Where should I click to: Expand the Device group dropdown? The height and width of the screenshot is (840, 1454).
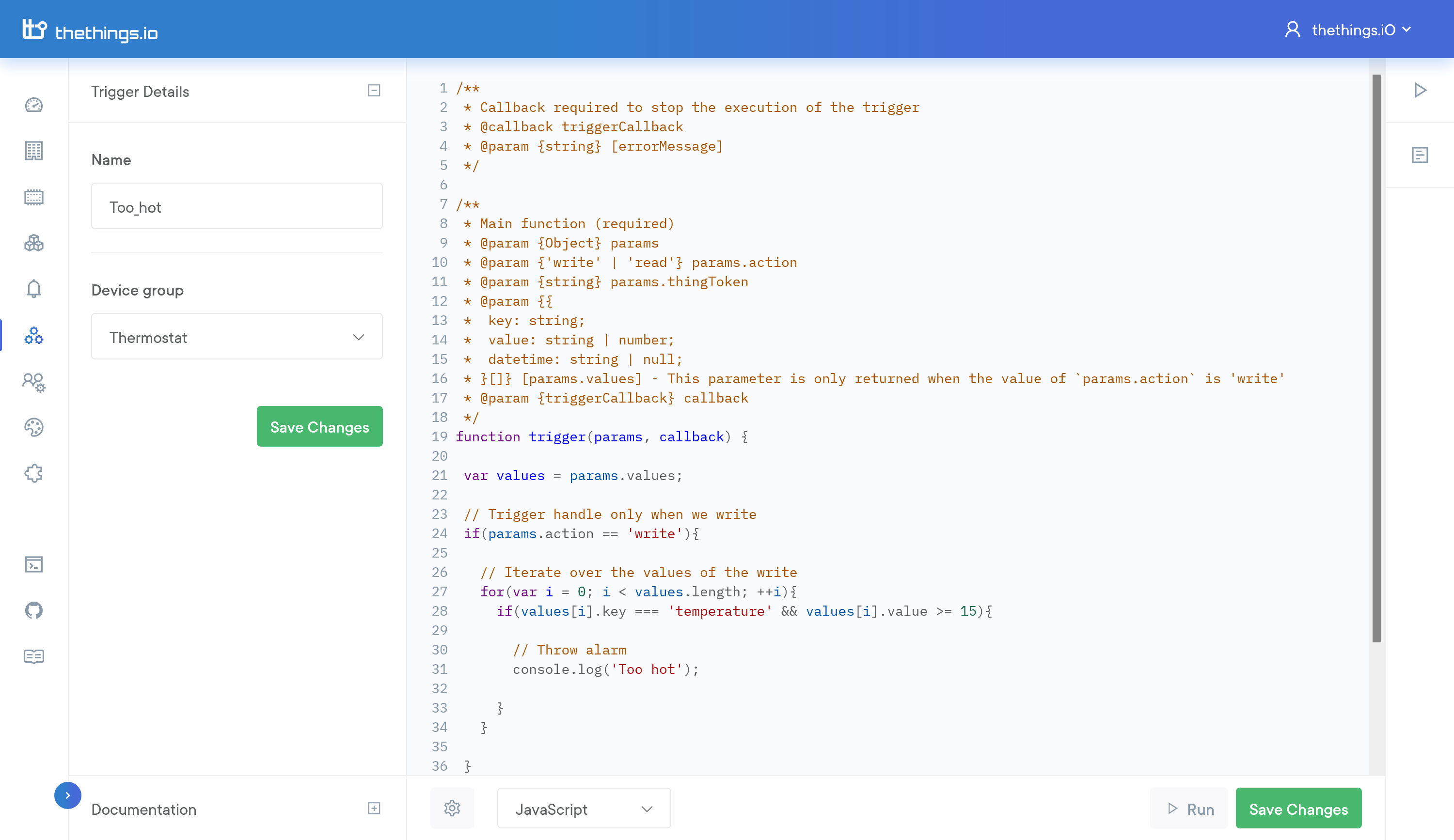tap(236, 337)
